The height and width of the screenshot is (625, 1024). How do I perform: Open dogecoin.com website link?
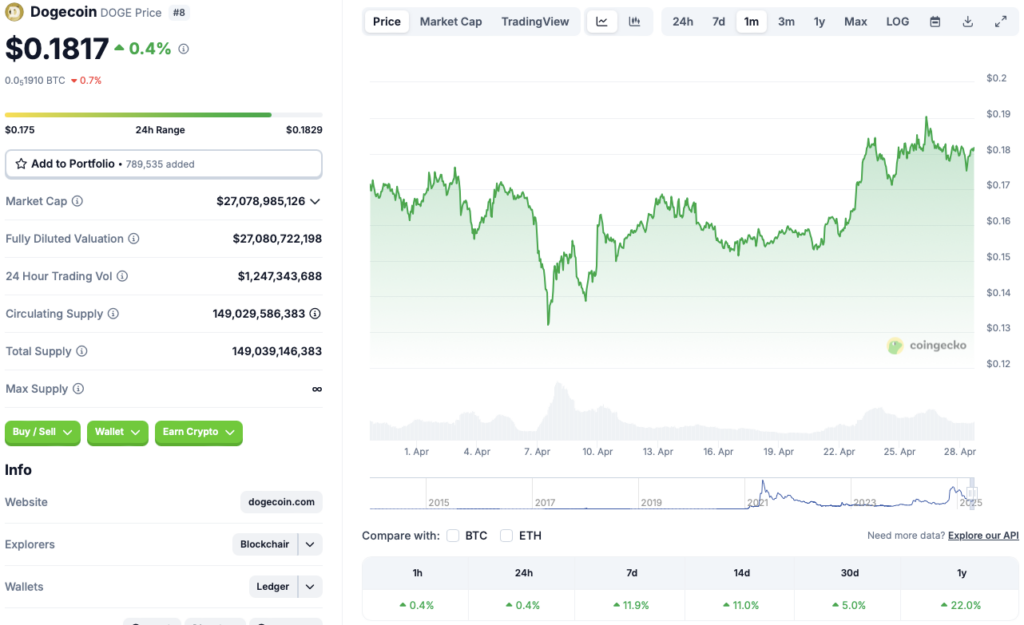pyautogui.click(x=281, y=502)
